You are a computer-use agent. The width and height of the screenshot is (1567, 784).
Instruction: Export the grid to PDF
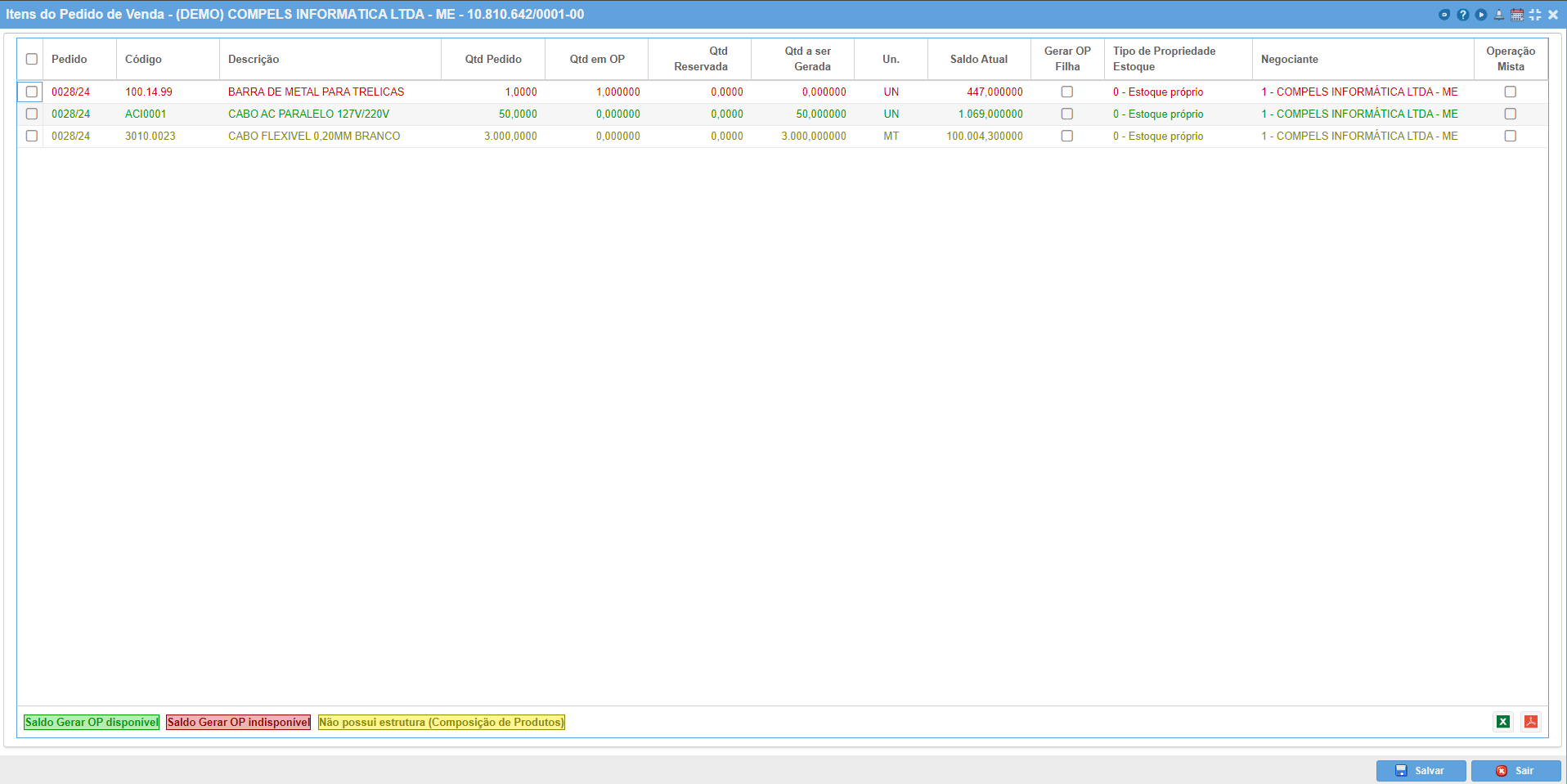pyautogui.click(x=1531, y=722)
